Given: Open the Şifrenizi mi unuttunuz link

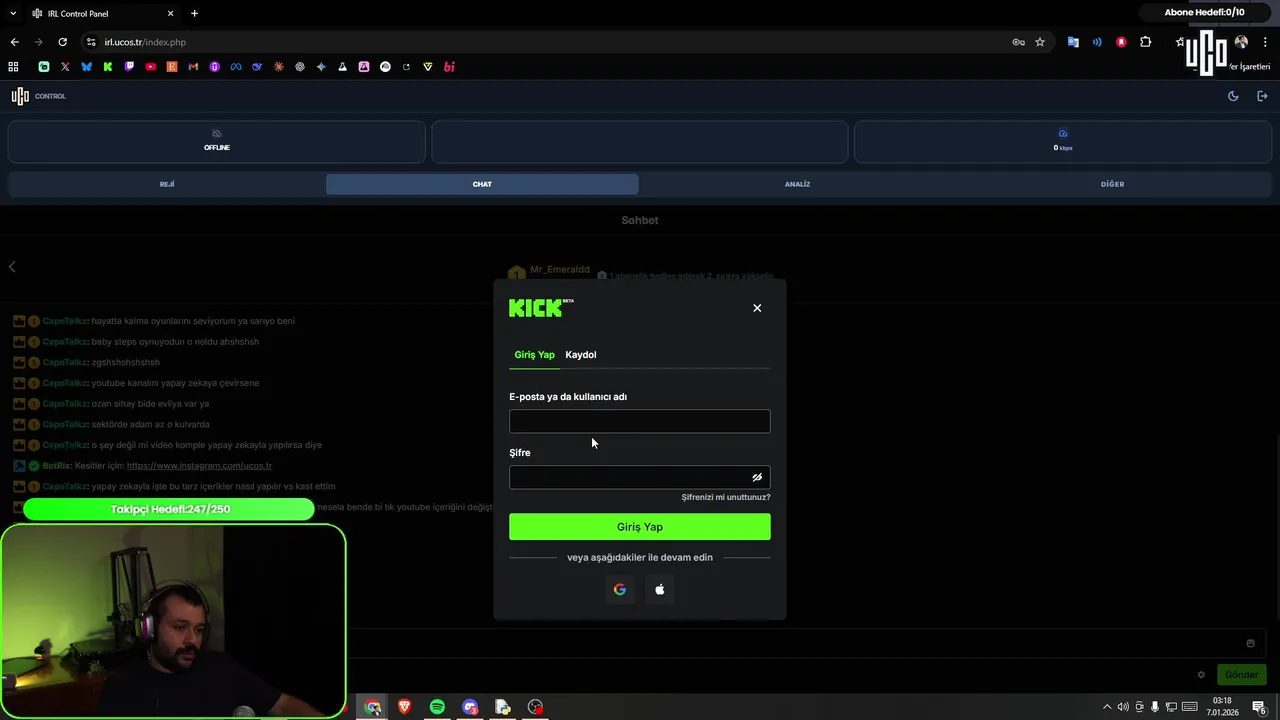Looking at the screenshot, I should (x=726, y=497).
